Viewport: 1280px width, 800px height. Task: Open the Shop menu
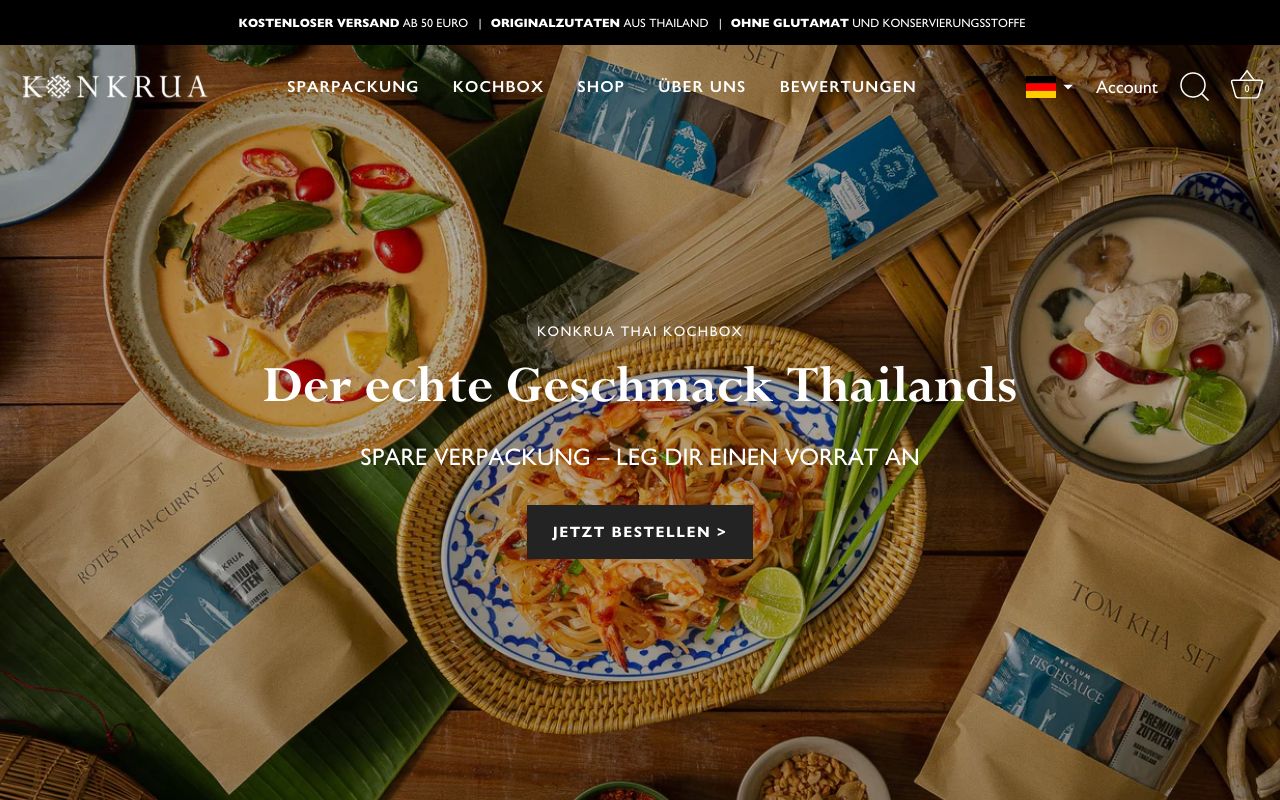pos(601,87)
